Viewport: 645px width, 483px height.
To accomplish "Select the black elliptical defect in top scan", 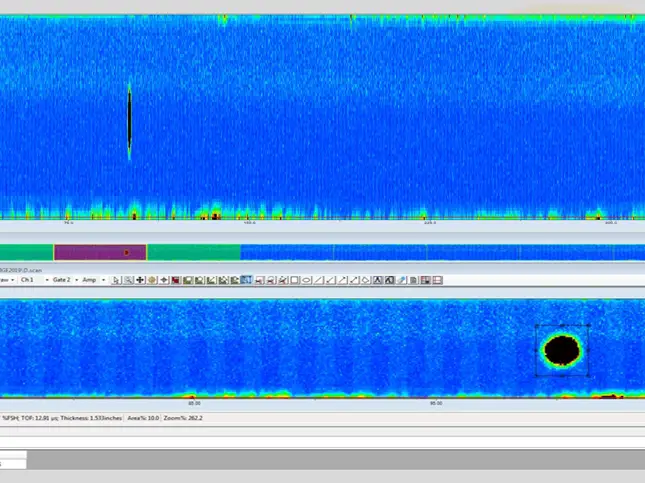I will coord(130,121).
